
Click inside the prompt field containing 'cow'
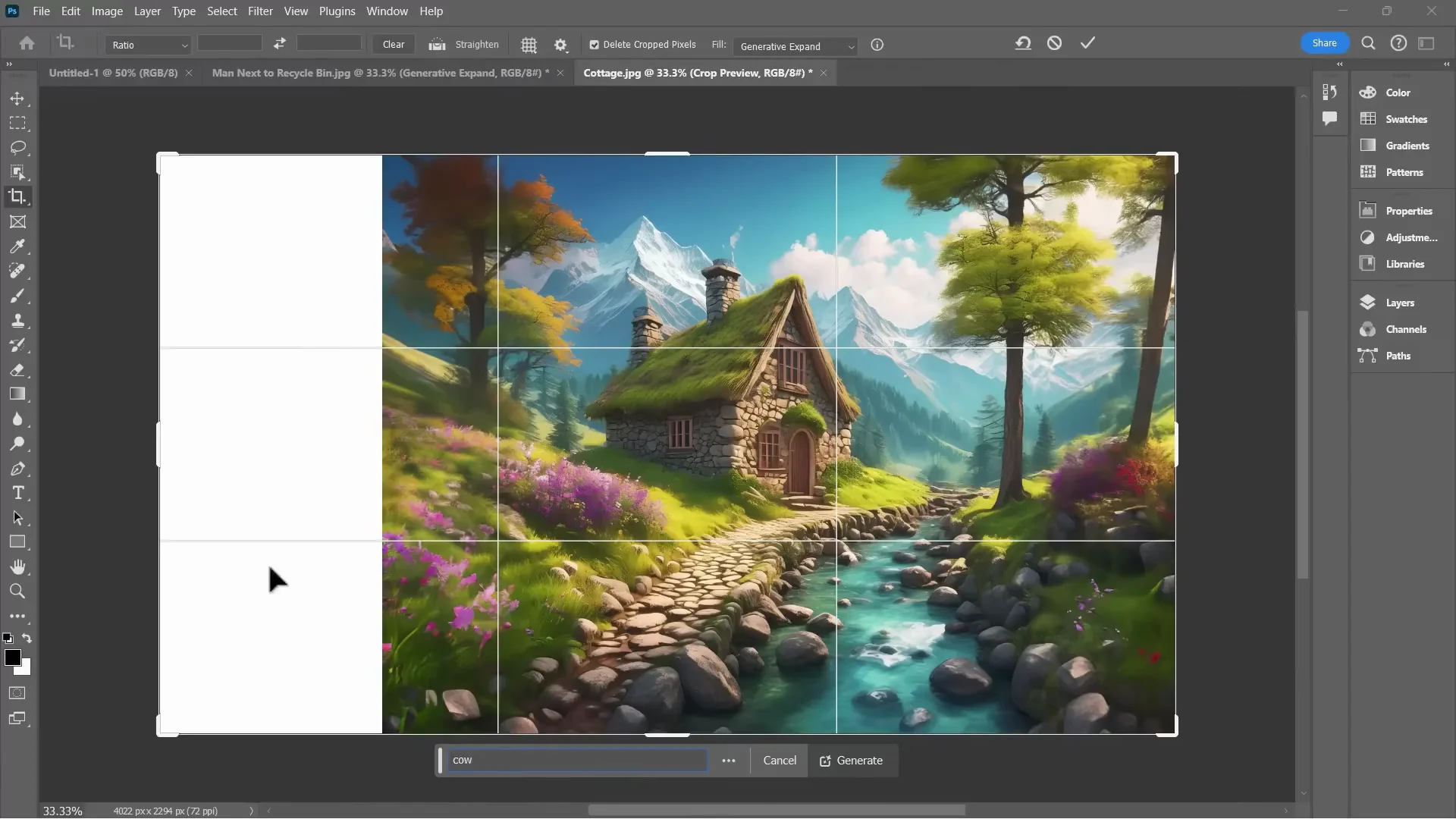(576, 760)
